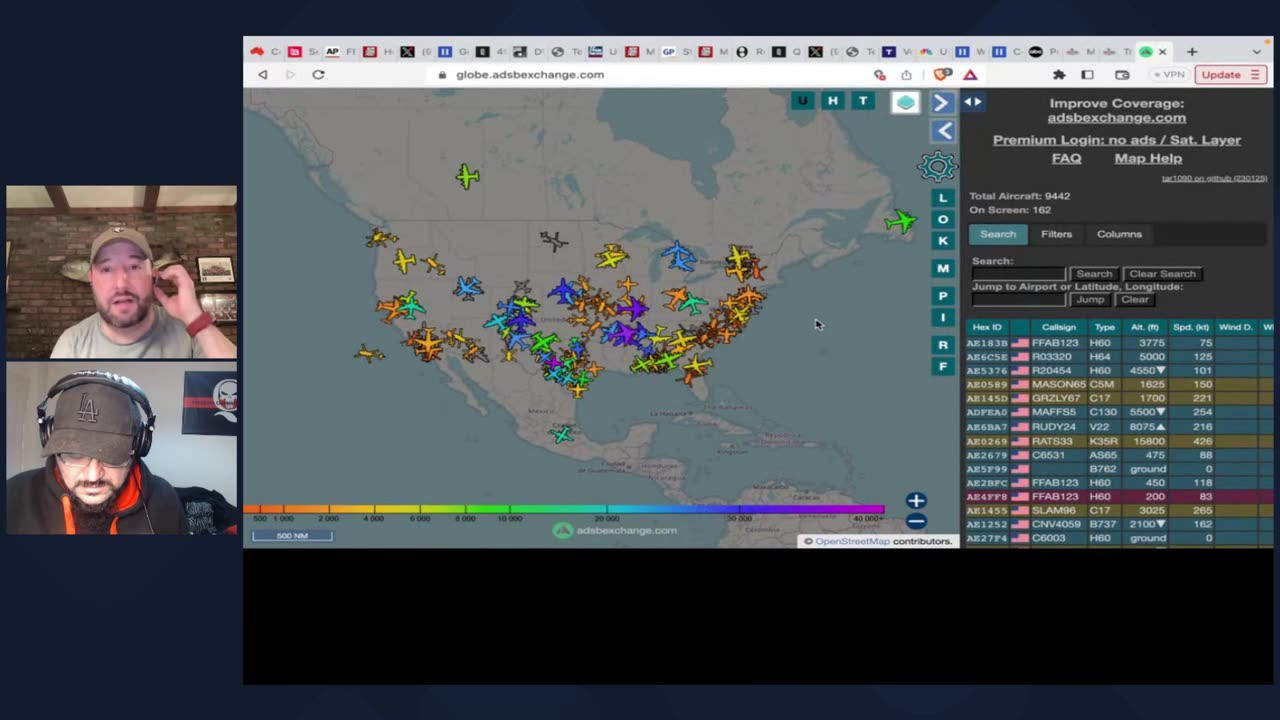Click the globe.adsbexchange.com address bar
This screenshot has width=1280, height=720.
click(x=530, y=75)
